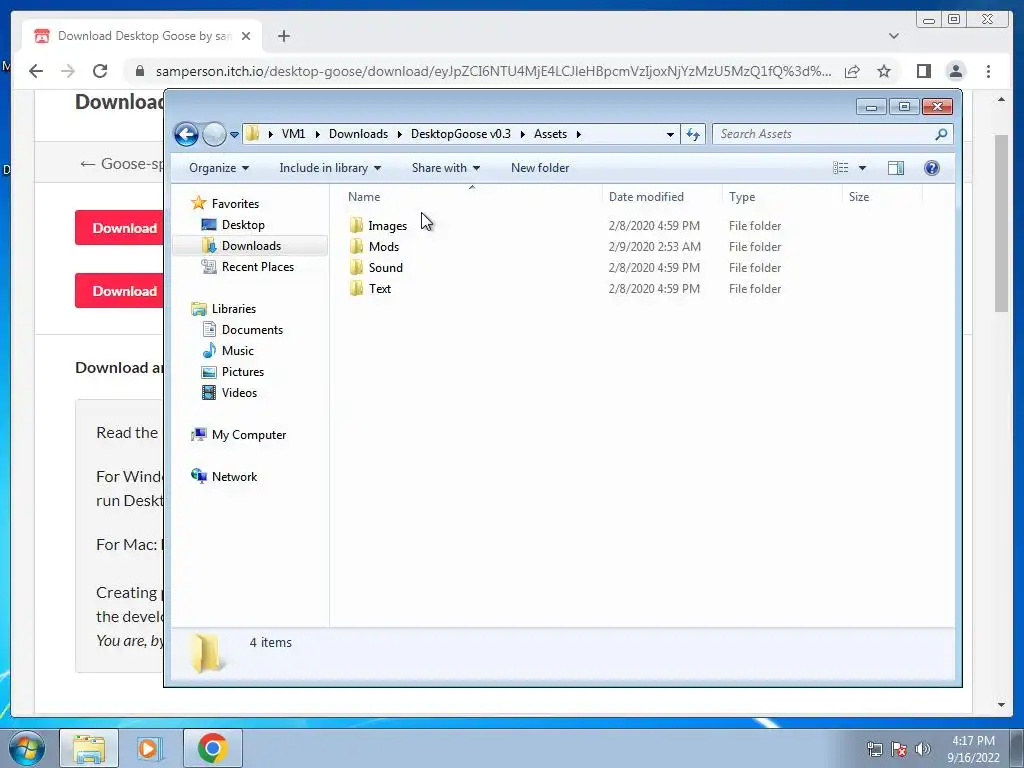Open Include in library menu

tap(330, 168)
